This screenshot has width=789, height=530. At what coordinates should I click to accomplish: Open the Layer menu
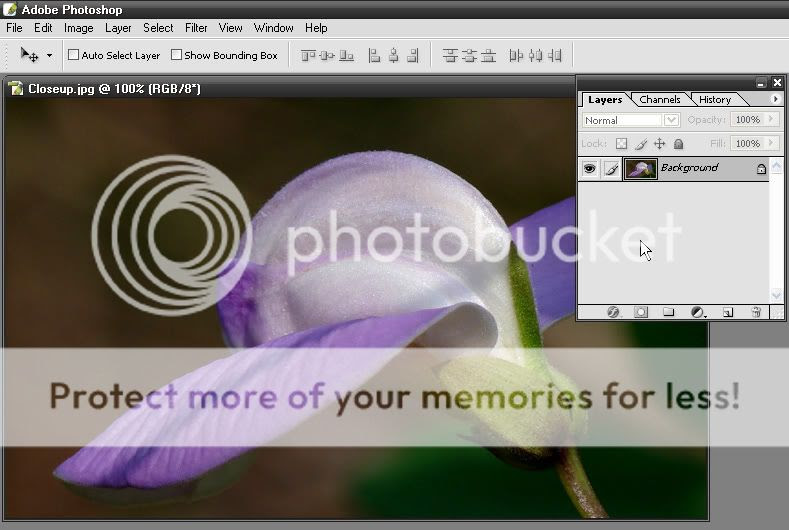tap(118, 28)
